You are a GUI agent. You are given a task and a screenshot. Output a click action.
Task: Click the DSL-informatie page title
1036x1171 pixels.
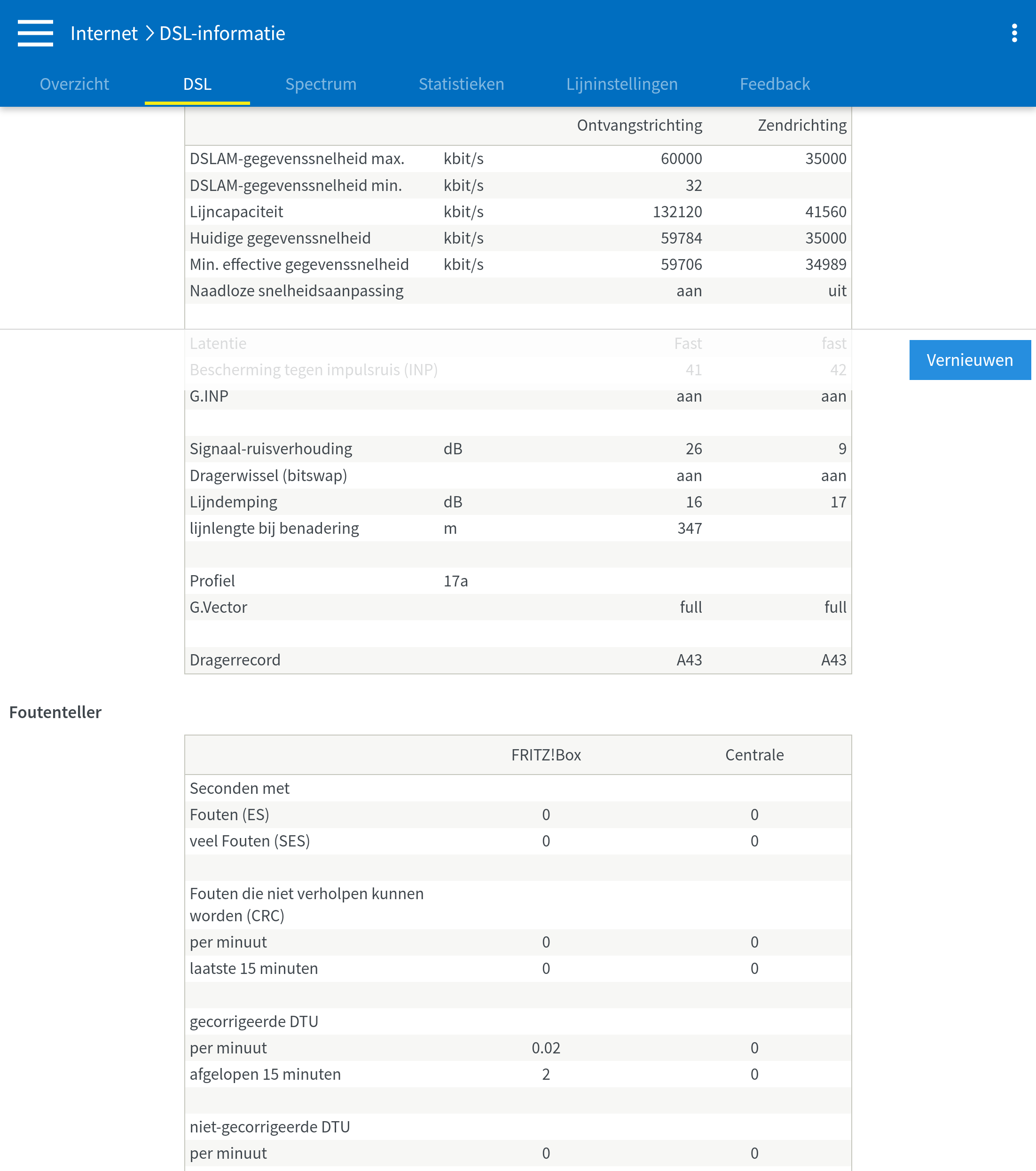[222, 33]
